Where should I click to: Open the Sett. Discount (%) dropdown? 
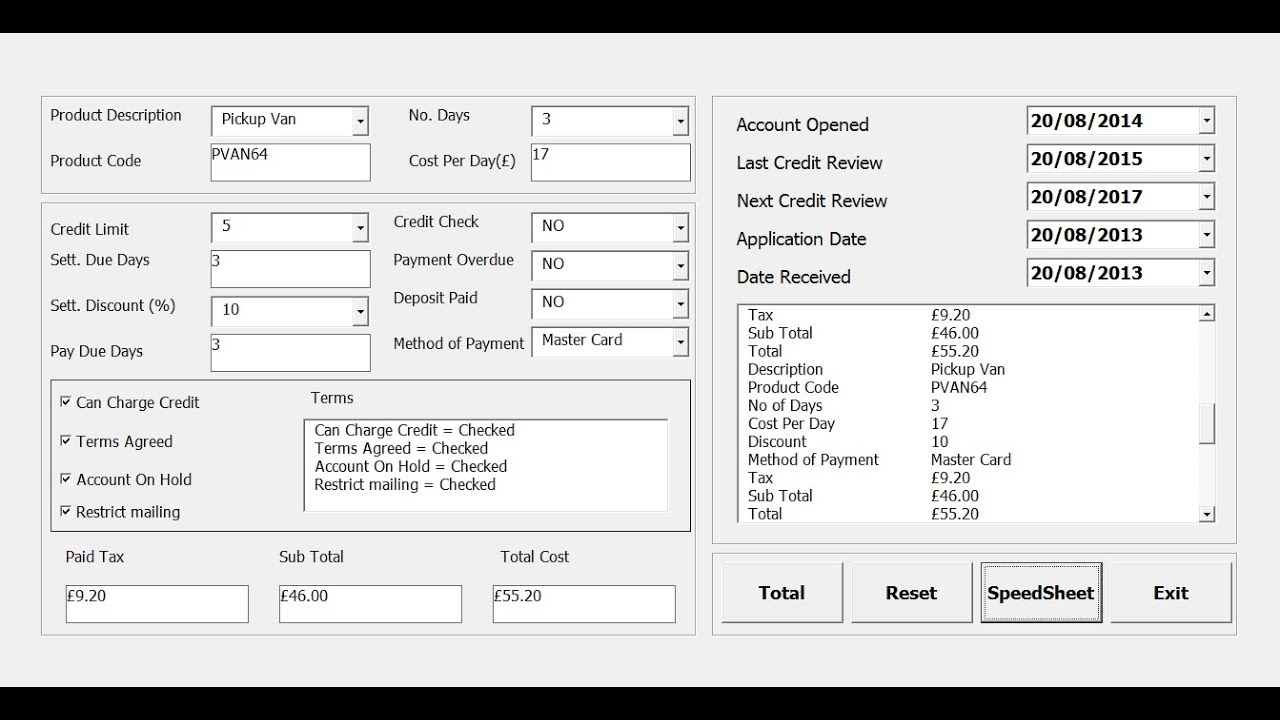click(360, 312)
